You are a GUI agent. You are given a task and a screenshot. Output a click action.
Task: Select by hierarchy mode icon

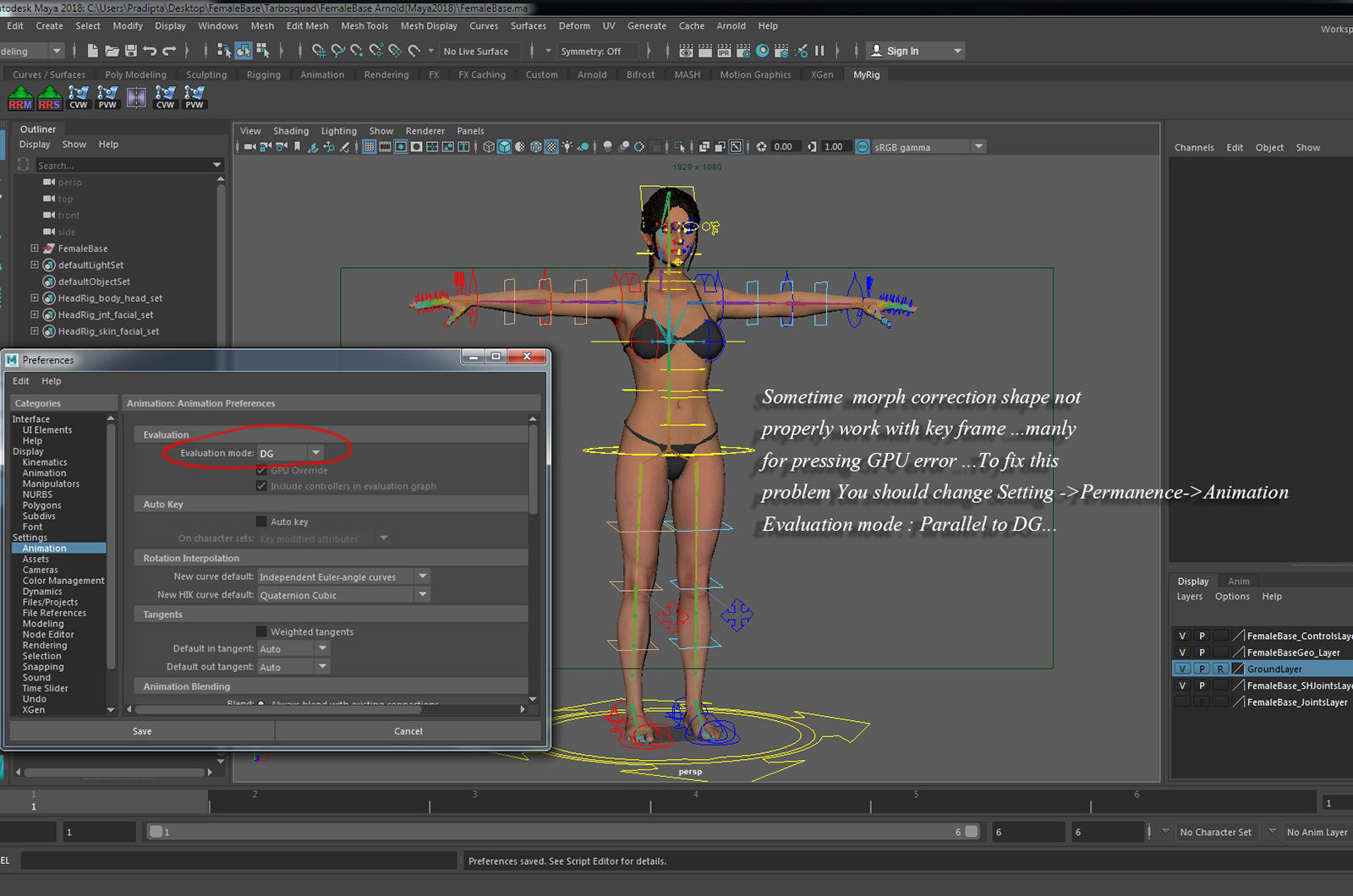(x=224, y=51)
